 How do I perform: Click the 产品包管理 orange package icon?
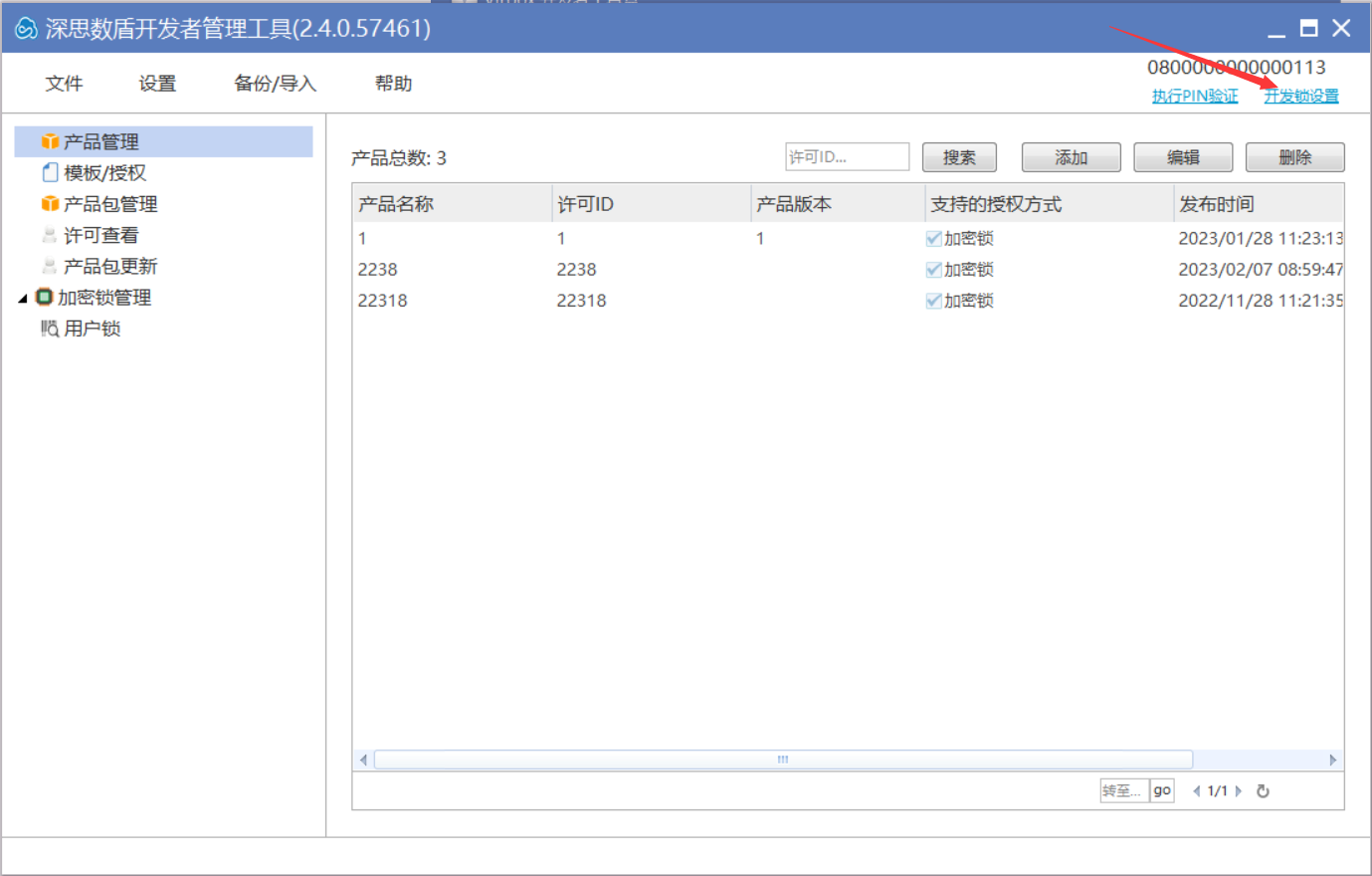tap(50, 204)
